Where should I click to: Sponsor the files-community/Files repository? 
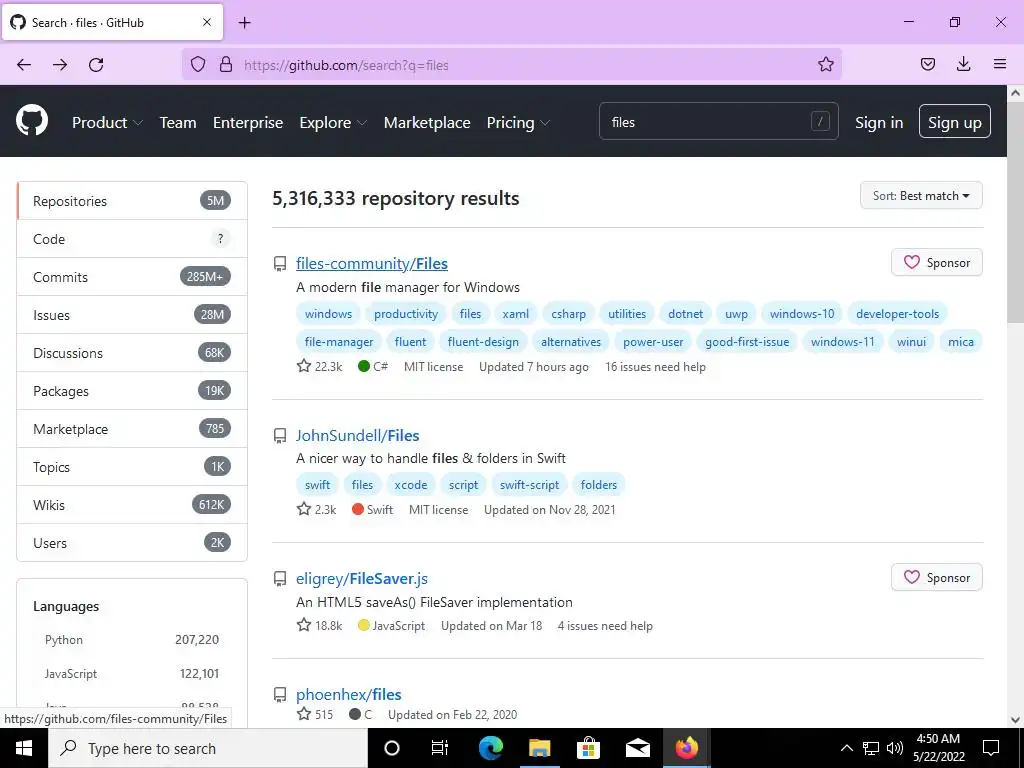pyautogui.click(x=936, y=263)
